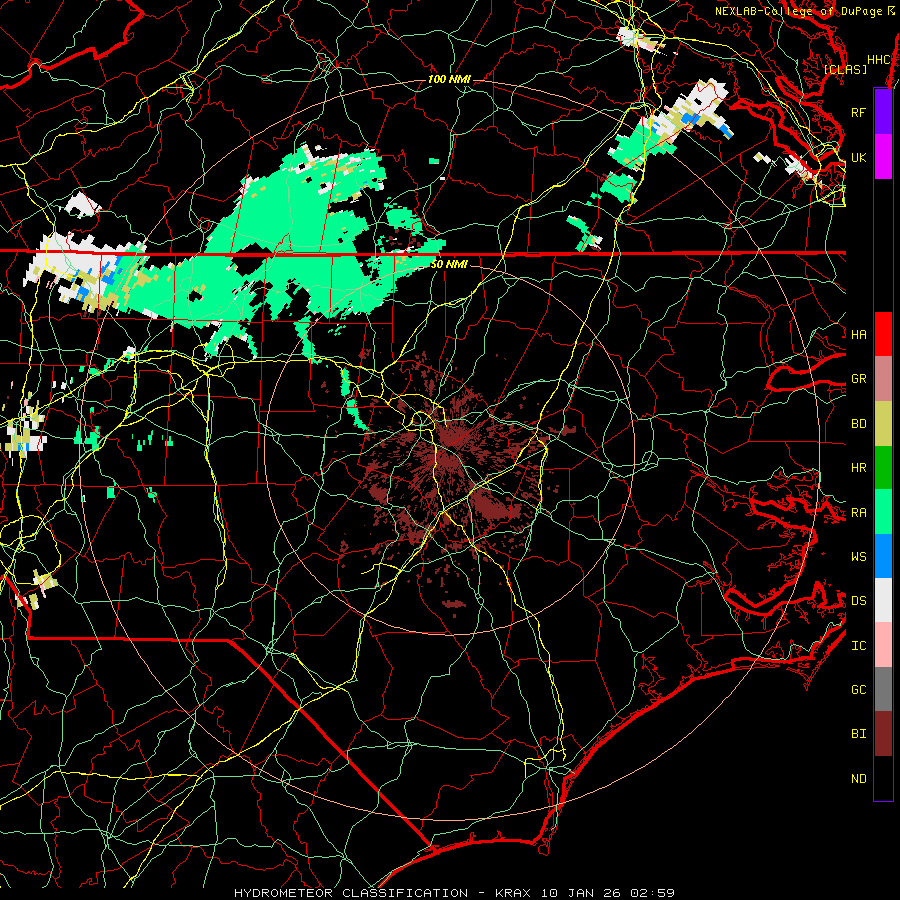Screen dimensions: 900x900
Task: Click the 100 NMI range ring label
Action: point(449,79)
